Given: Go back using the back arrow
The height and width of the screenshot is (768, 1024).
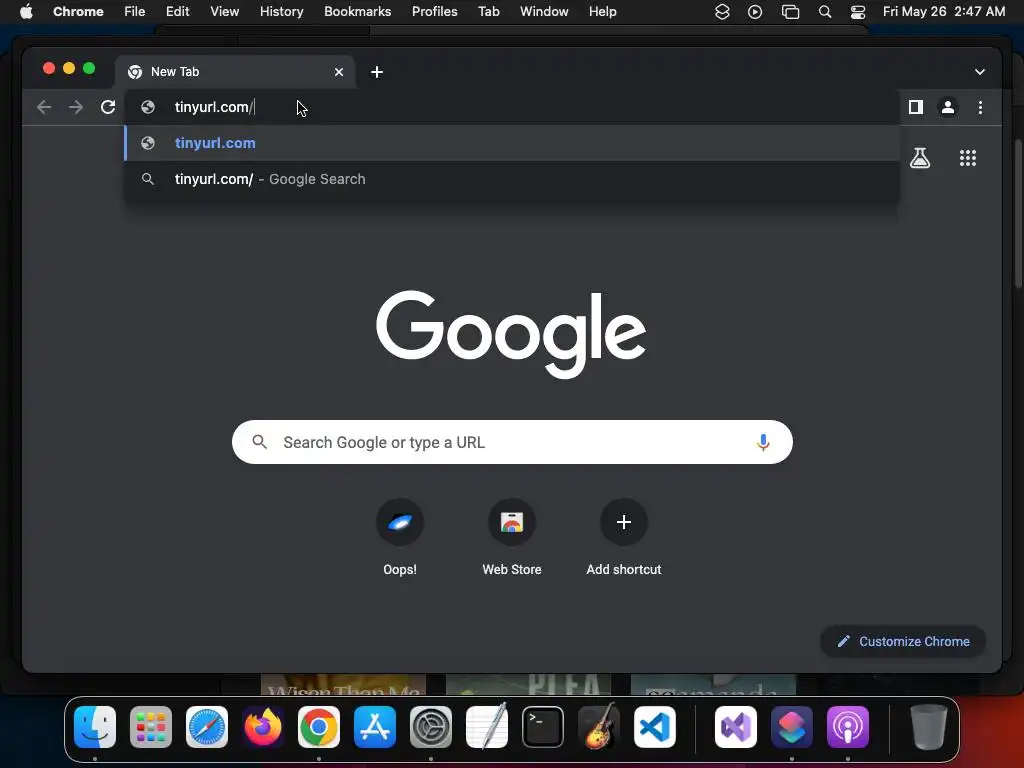Looking at the screenshot, I should (x=44, y=107).
